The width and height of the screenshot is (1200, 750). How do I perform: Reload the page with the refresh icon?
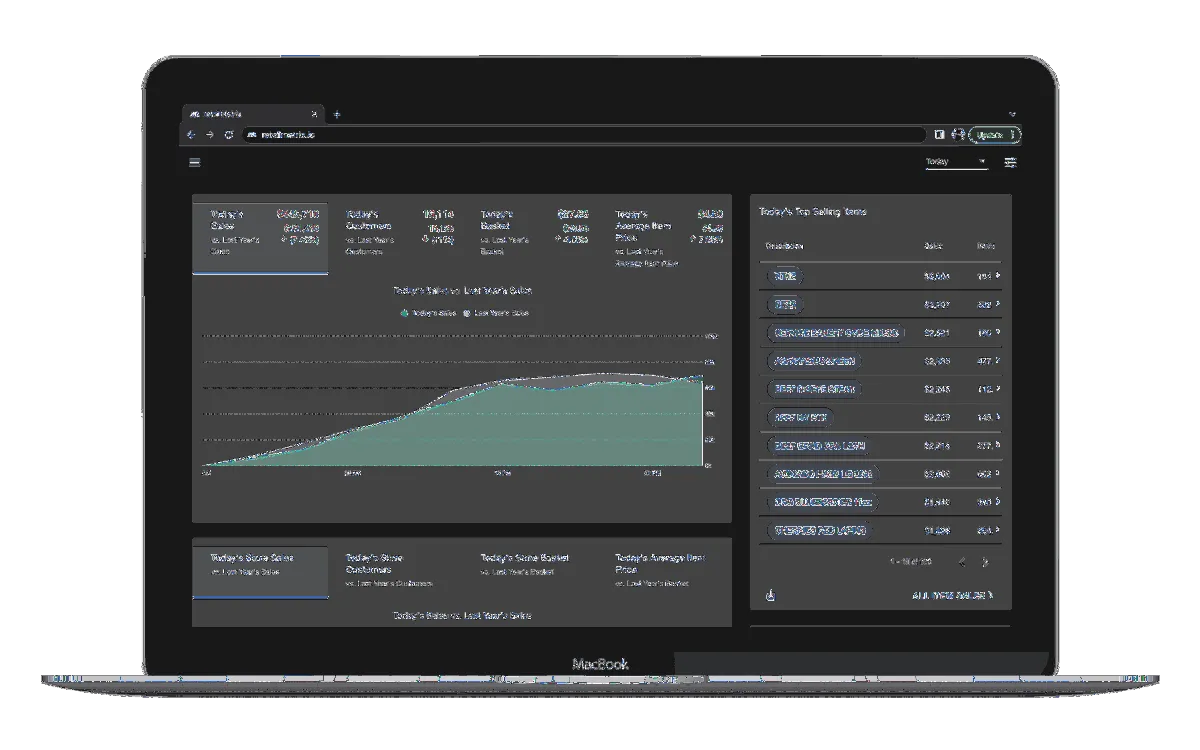pyautogui.click(x=229, y=135)
